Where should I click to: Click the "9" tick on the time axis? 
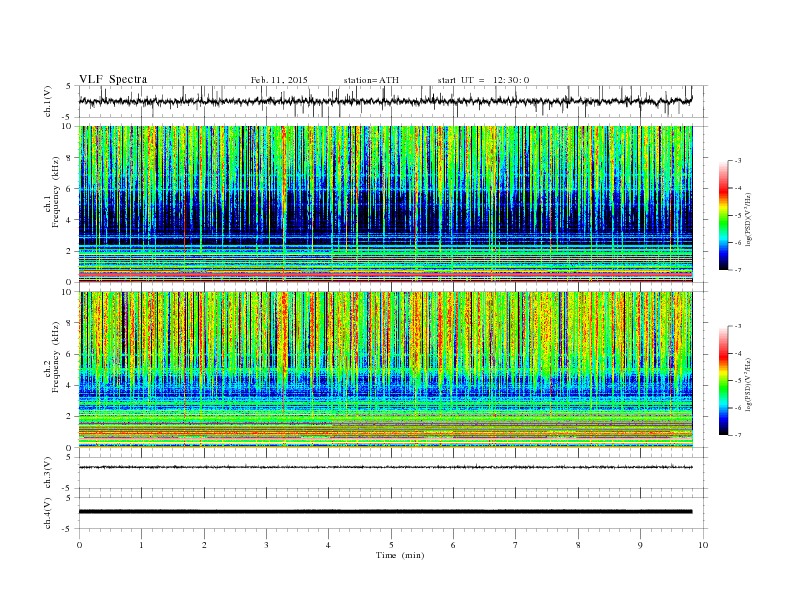click(640, 545)
